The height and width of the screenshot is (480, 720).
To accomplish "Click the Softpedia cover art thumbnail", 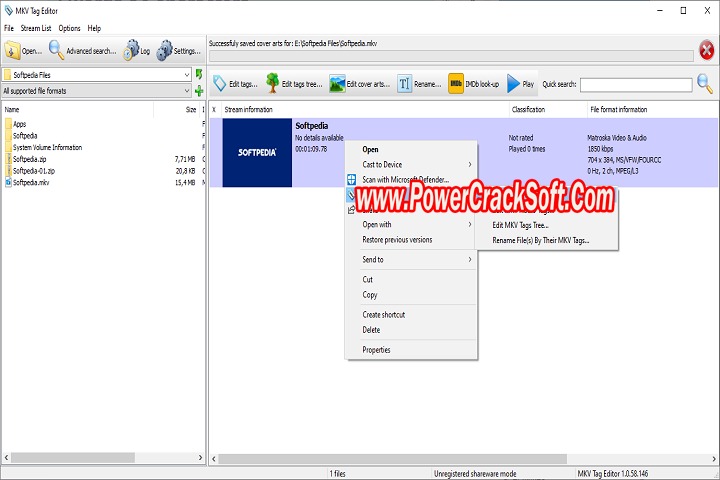I will pyautogui.click(x=257, y=153).
